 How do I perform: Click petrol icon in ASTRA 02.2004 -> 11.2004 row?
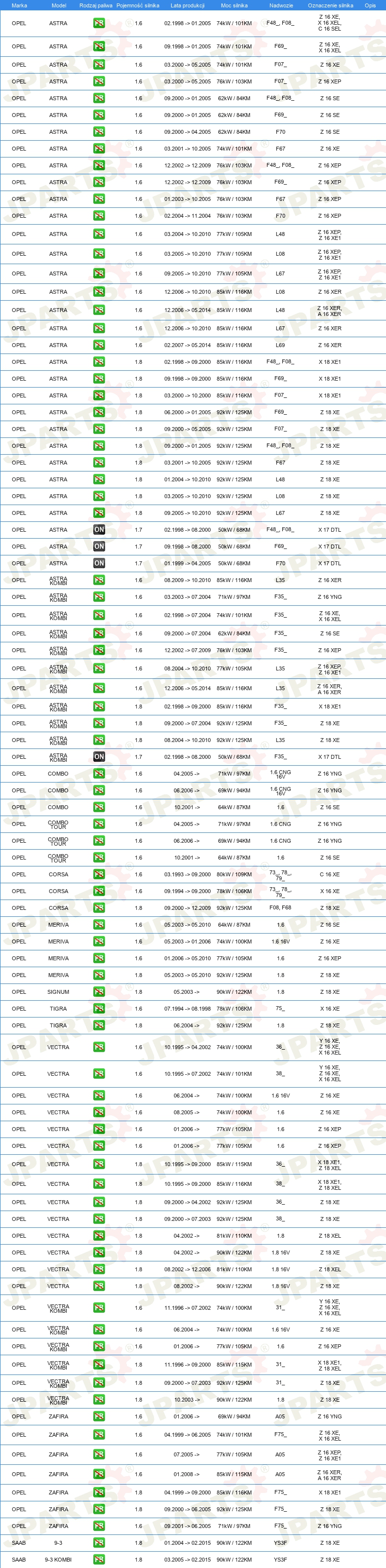(99, 215)
